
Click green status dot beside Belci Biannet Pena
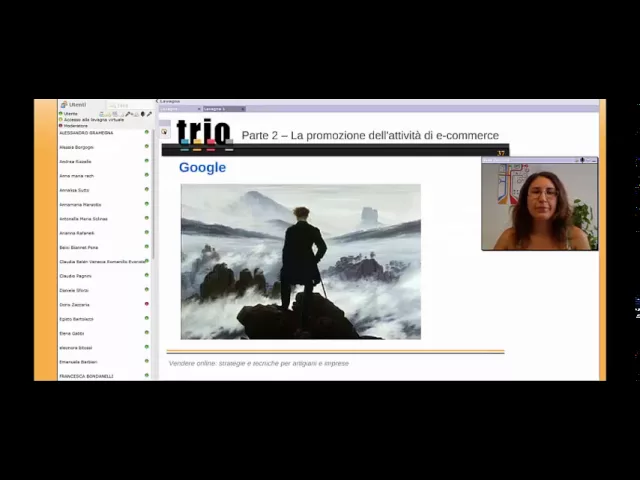pyautogui.click(x=147, y=247)
